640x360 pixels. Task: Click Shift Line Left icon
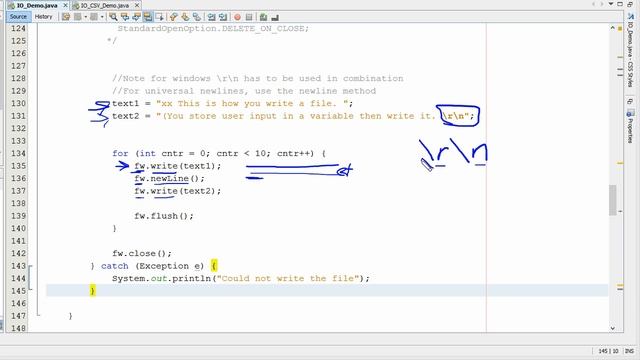click(x=211, y=17)
